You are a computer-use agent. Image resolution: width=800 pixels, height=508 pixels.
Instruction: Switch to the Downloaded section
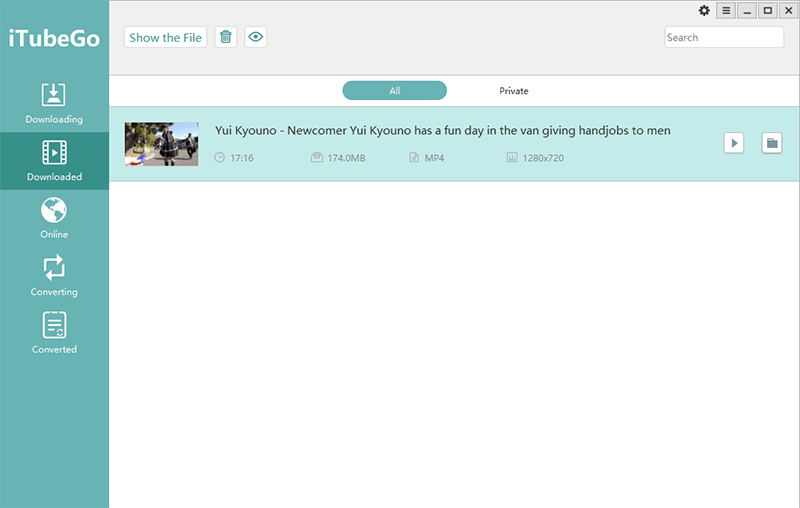[54, 161]
